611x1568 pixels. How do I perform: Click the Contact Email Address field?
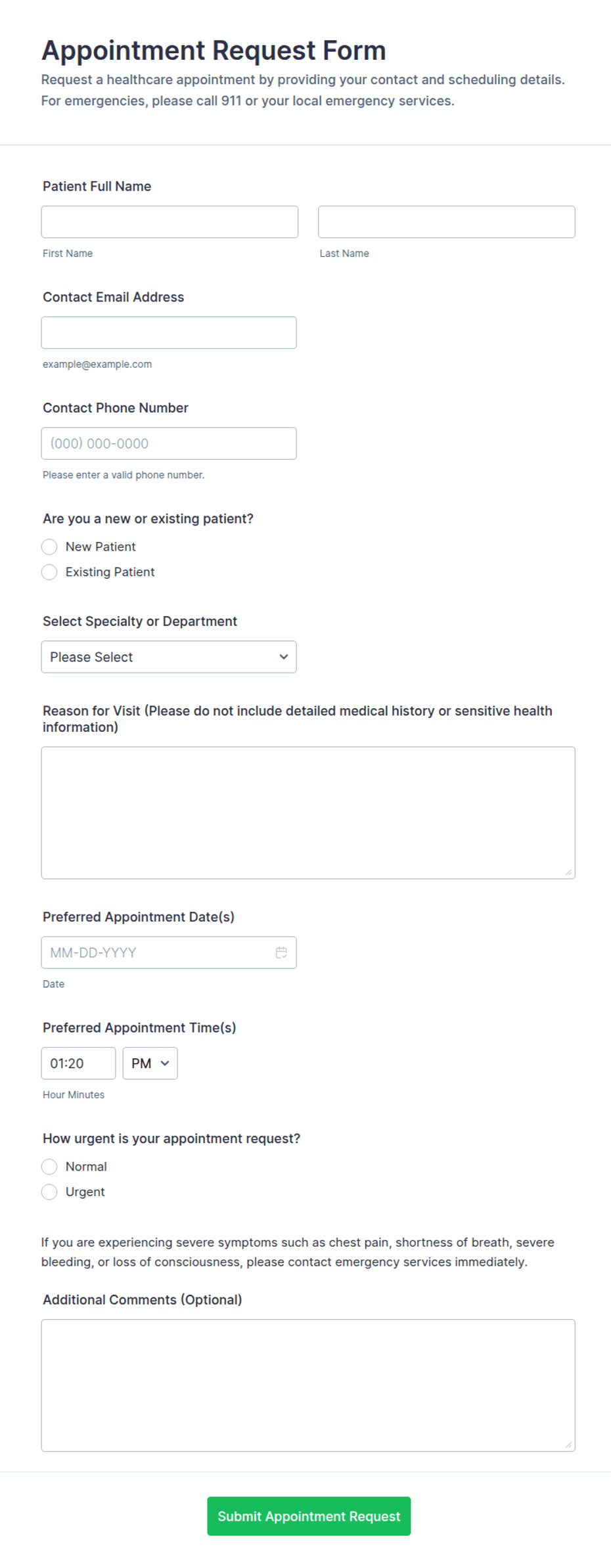pos(169,333)
